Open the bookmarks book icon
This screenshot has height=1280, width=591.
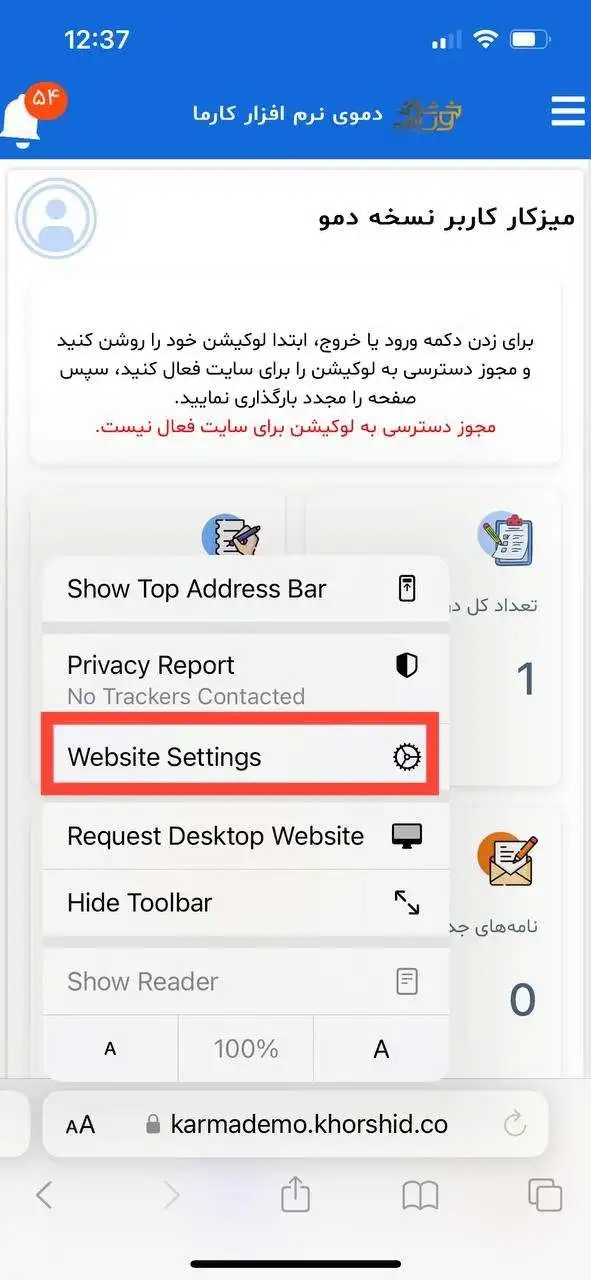pyautogui.click(x=420, y=1195)
